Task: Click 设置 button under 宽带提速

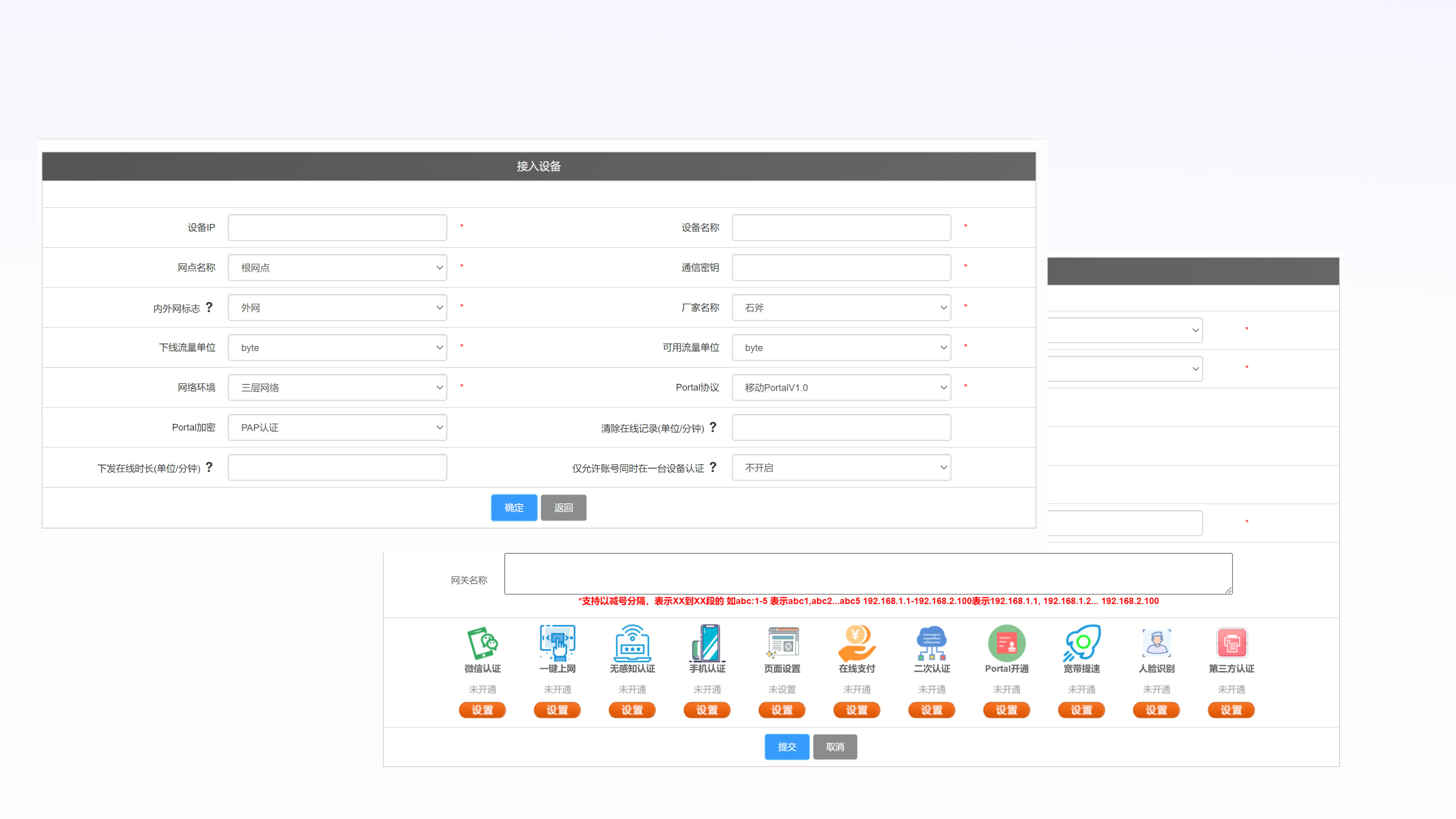Action: [1081, 710]
